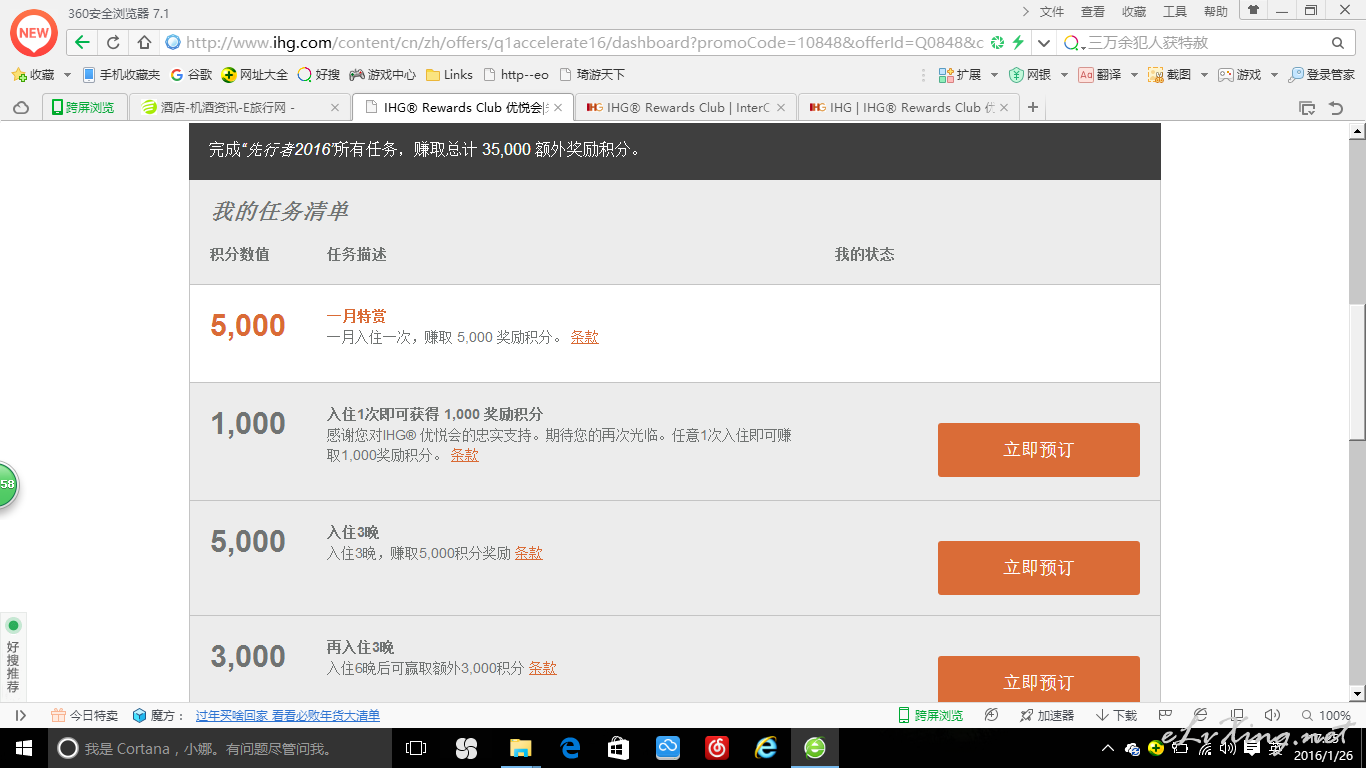Open the 截图 screenshot tool
1366x768 pixels.
click(x=1170, y=75)
